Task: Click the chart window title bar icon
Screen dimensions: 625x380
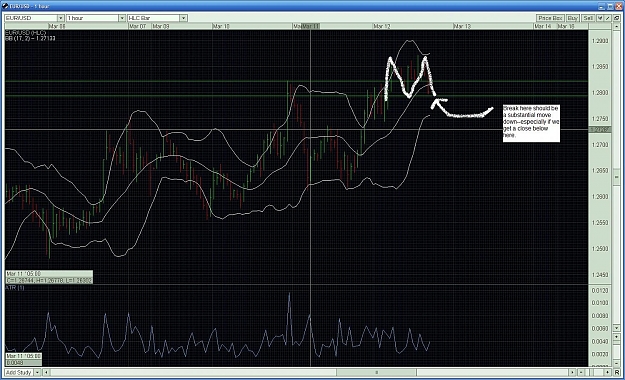Action: click(x=6, y=6)
